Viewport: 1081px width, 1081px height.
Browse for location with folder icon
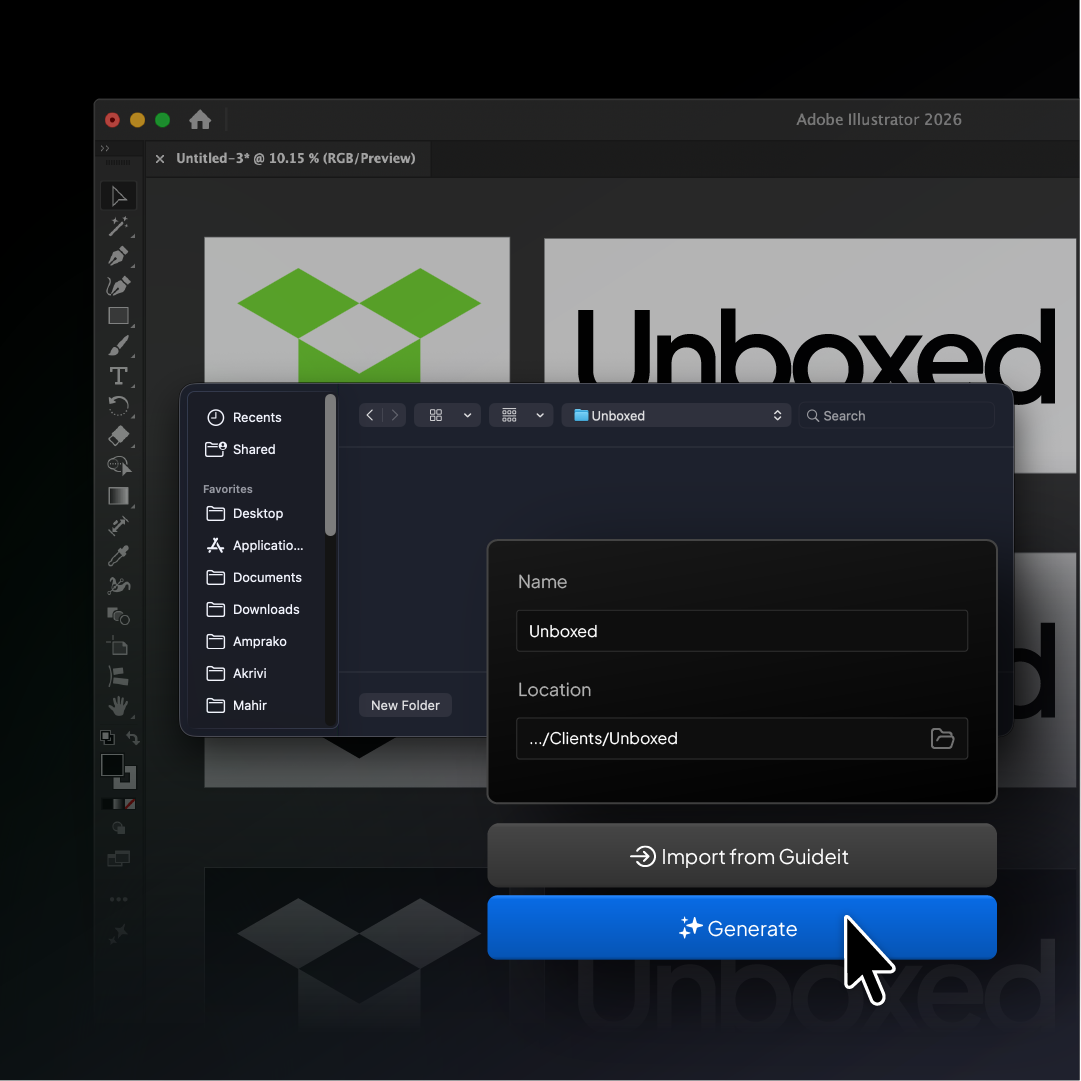point(942,738)
